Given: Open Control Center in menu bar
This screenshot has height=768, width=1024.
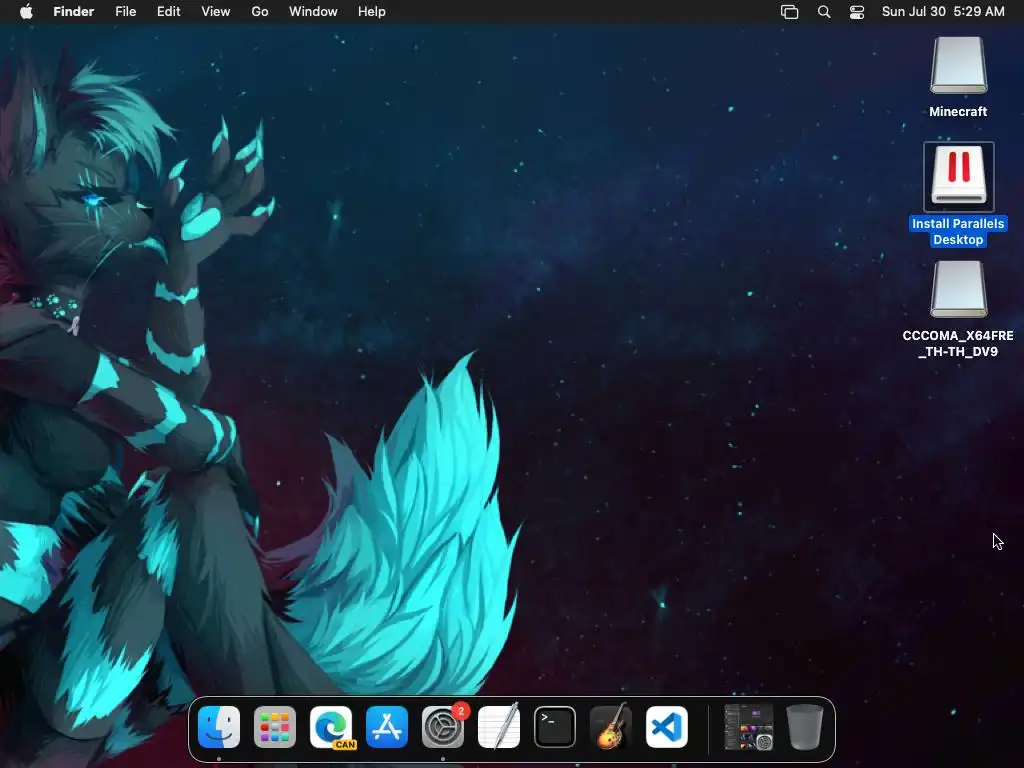Looking at the screenshot, I should (x=857, y=12).
